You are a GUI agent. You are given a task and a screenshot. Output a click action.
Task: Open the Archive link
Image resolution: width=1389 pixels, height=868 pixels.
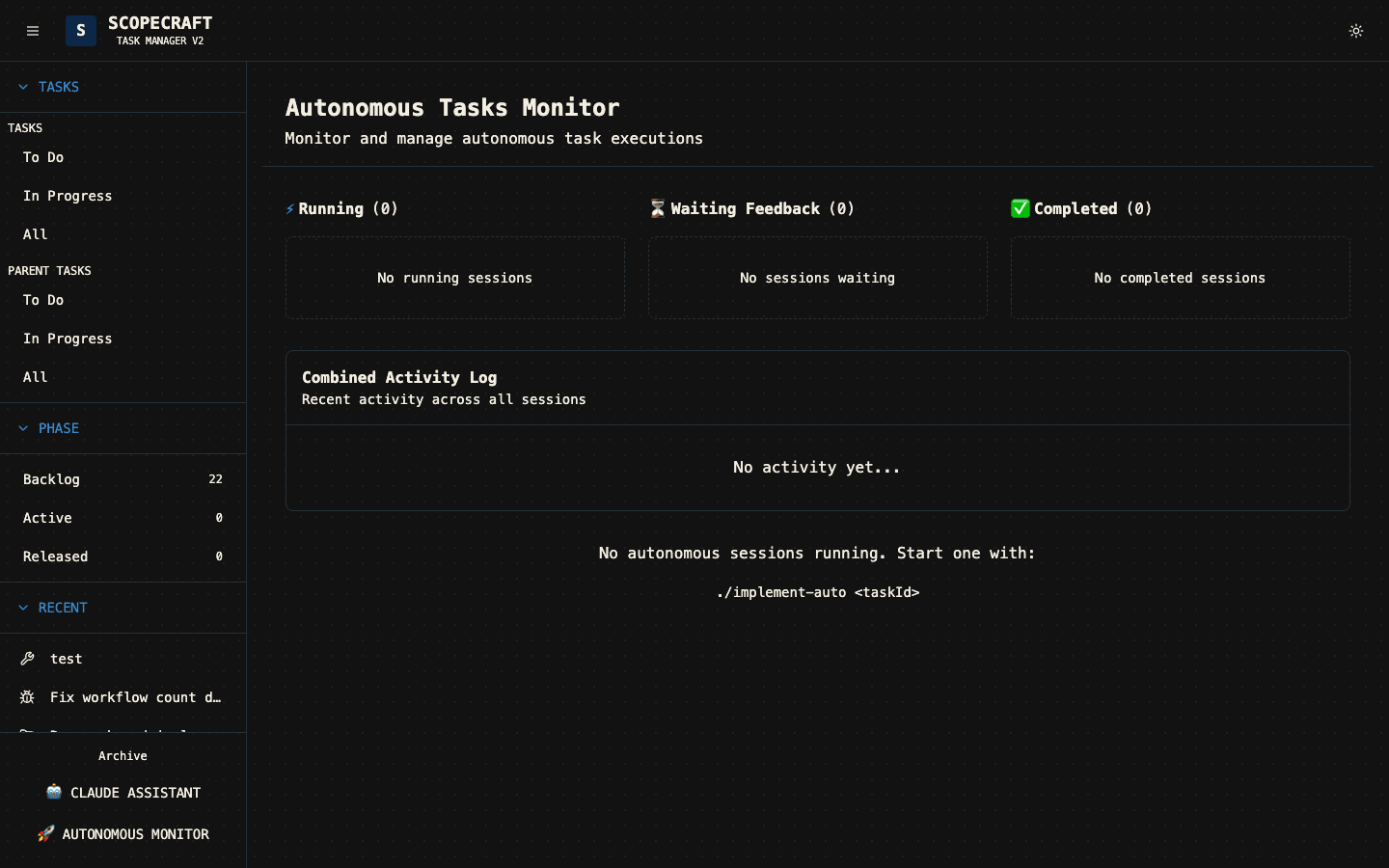pos(123,756)
